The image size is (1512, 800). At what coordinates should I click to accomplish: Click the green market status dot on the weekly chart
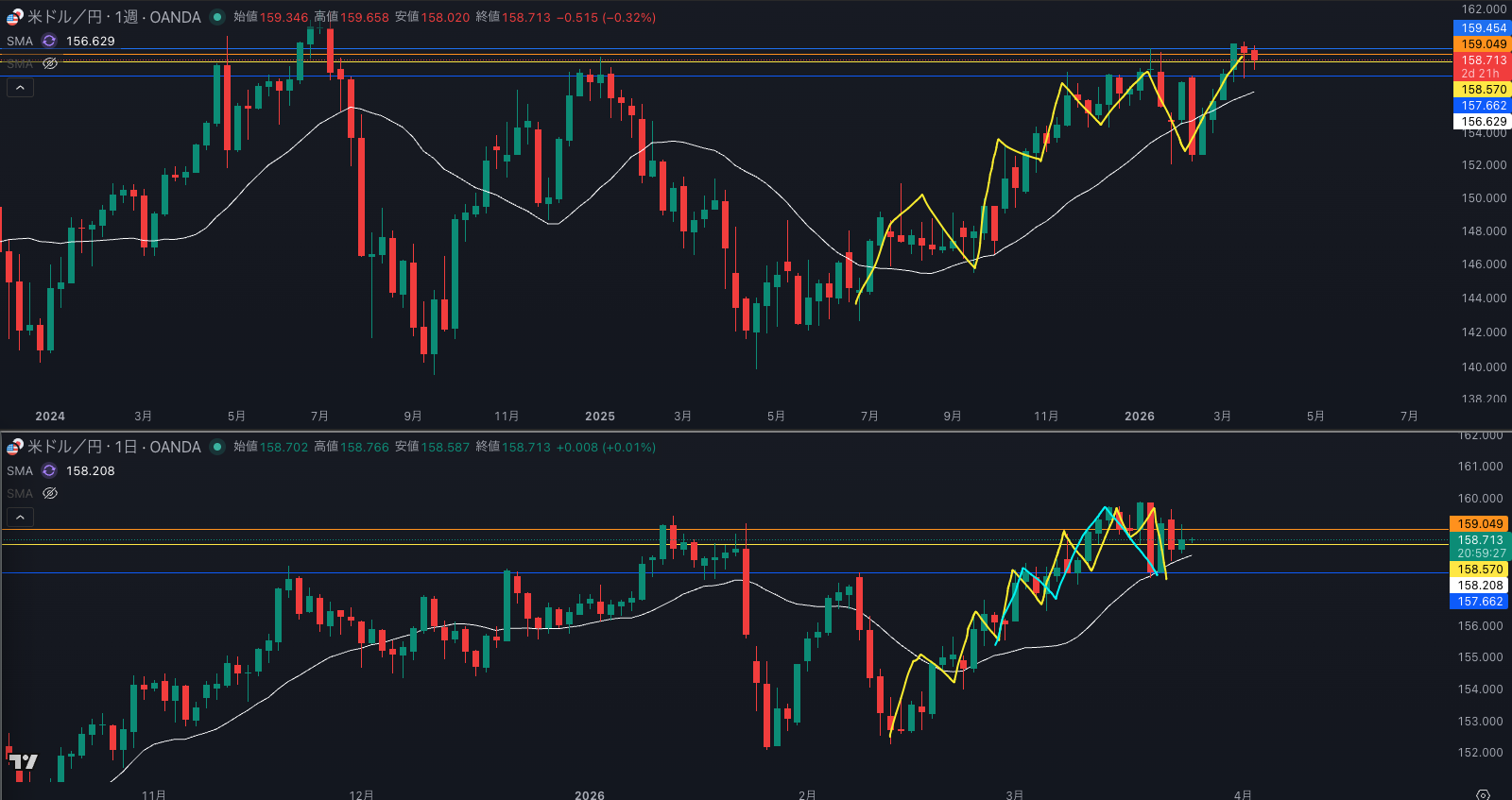click(x=217, y=17)
